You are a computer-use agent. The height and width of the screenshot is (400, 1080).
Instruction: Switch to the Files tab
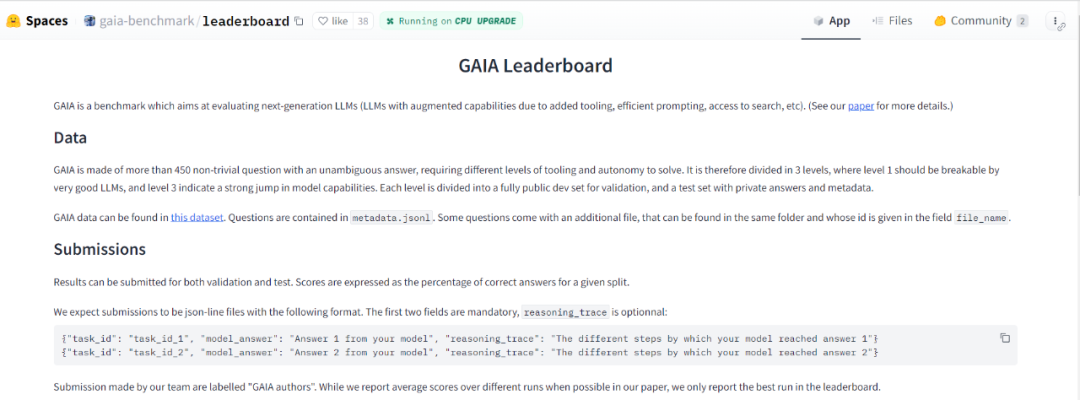pos(892,21)
